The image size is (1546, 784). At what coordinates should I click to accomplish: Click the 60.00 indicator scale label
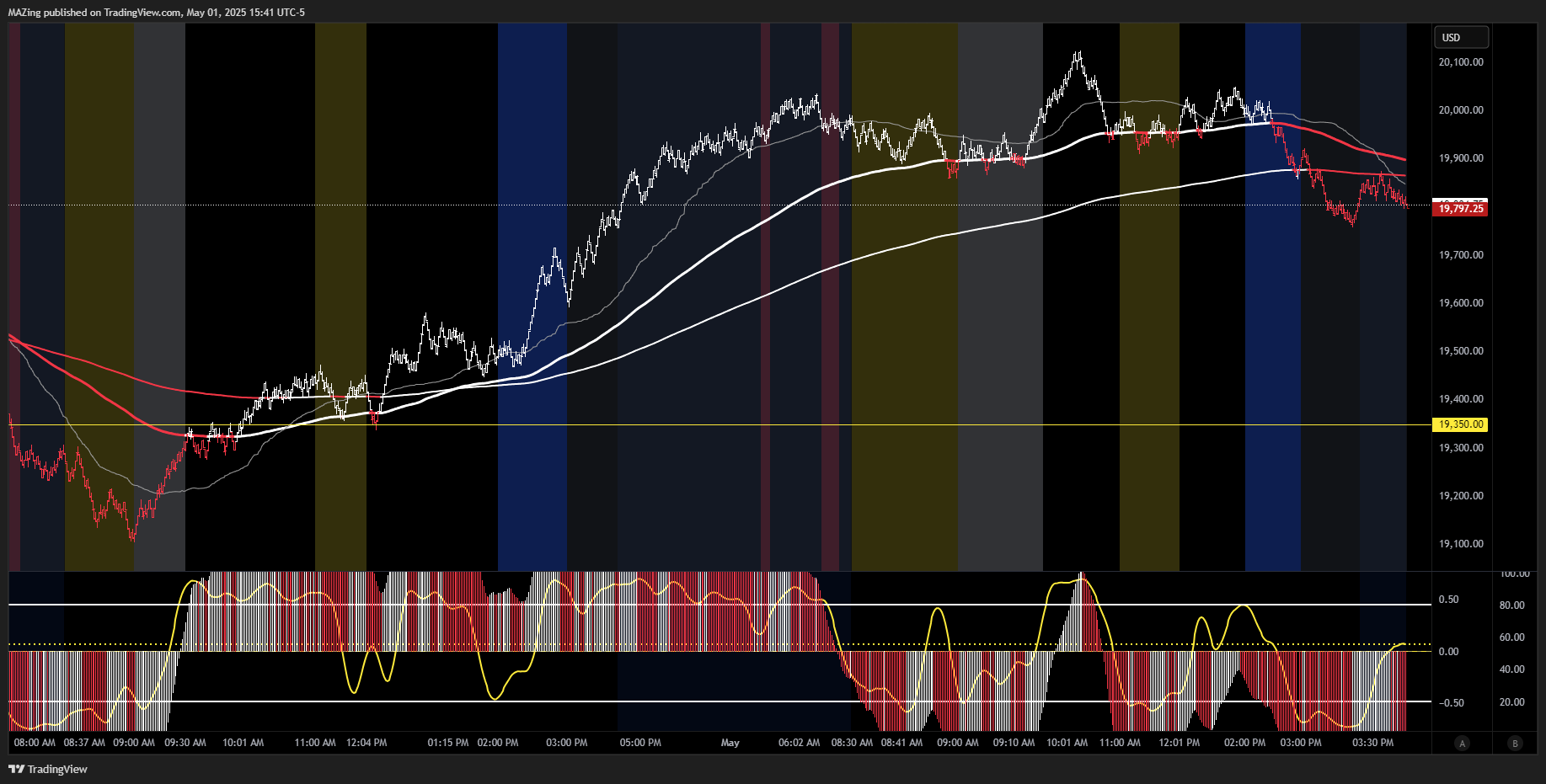coord(1511,637)
